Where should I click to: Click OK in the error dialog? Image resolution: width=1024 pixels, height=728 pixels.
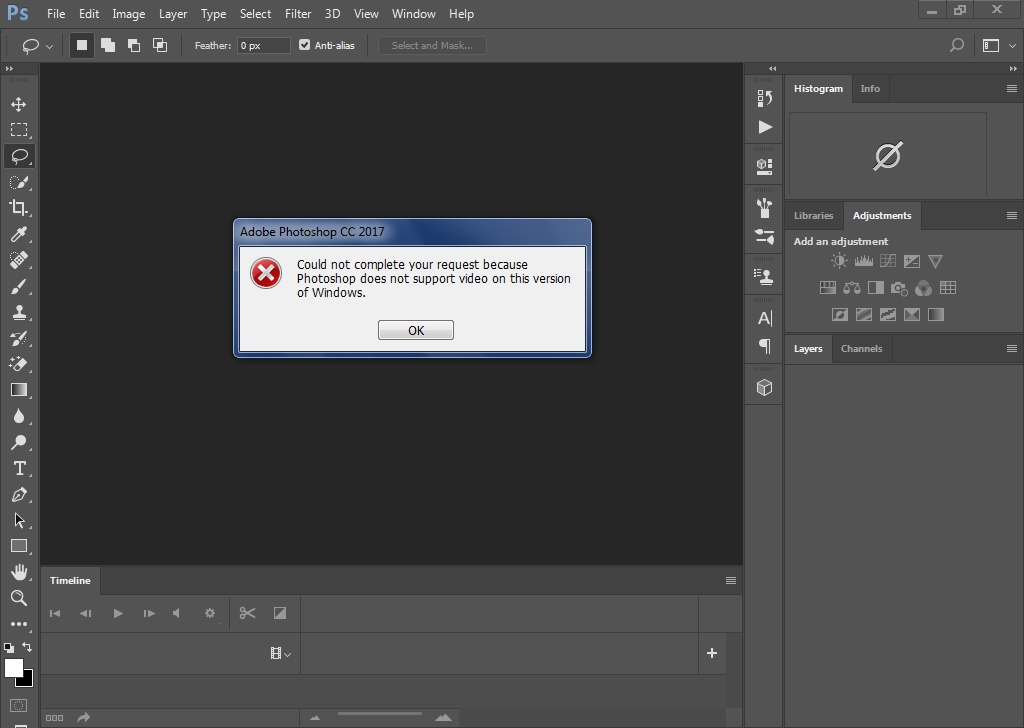click(x=416, y=330)
